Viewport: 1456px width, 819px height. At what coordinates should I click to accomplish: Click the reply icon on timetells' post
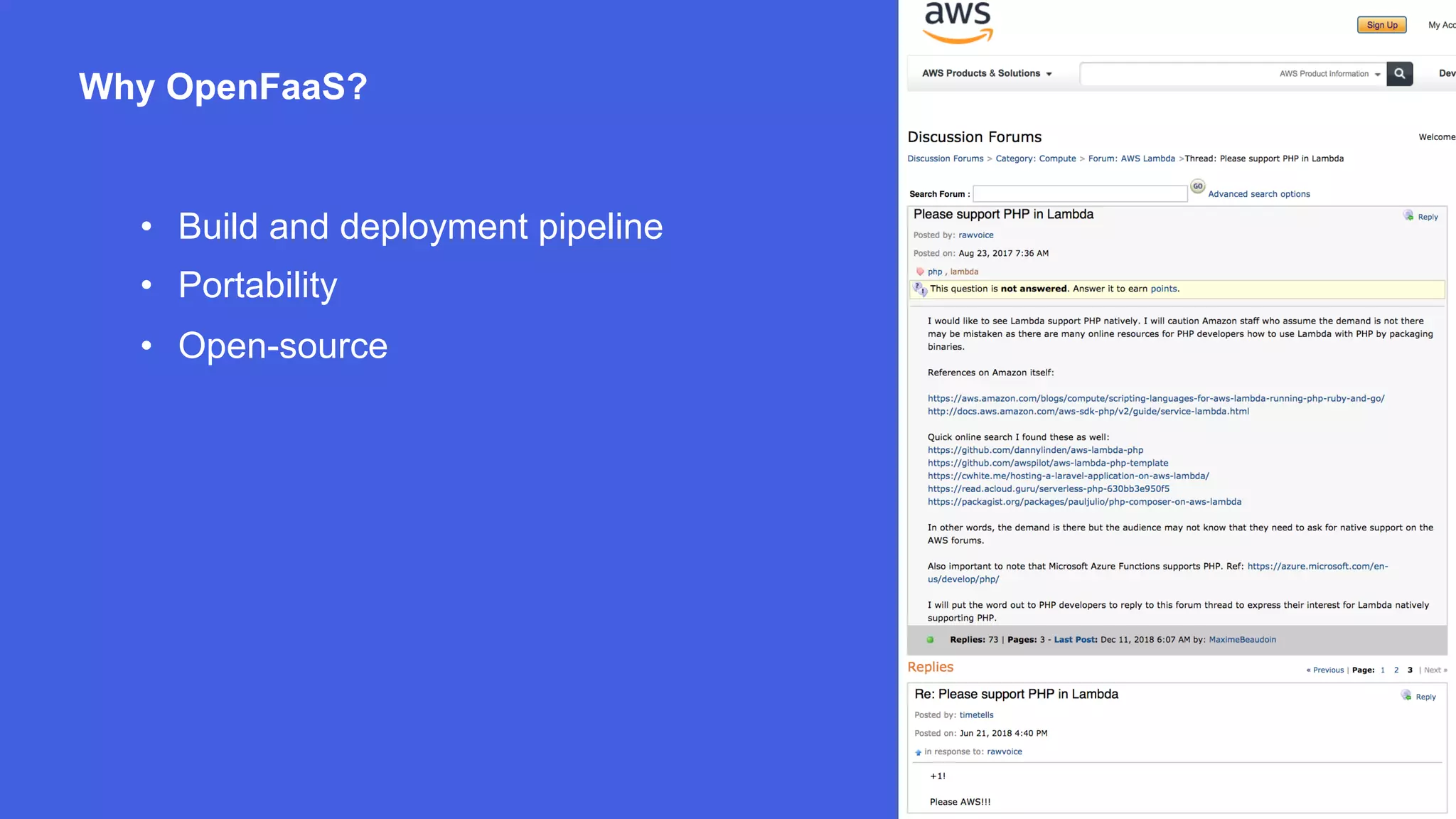(1406, 695)
